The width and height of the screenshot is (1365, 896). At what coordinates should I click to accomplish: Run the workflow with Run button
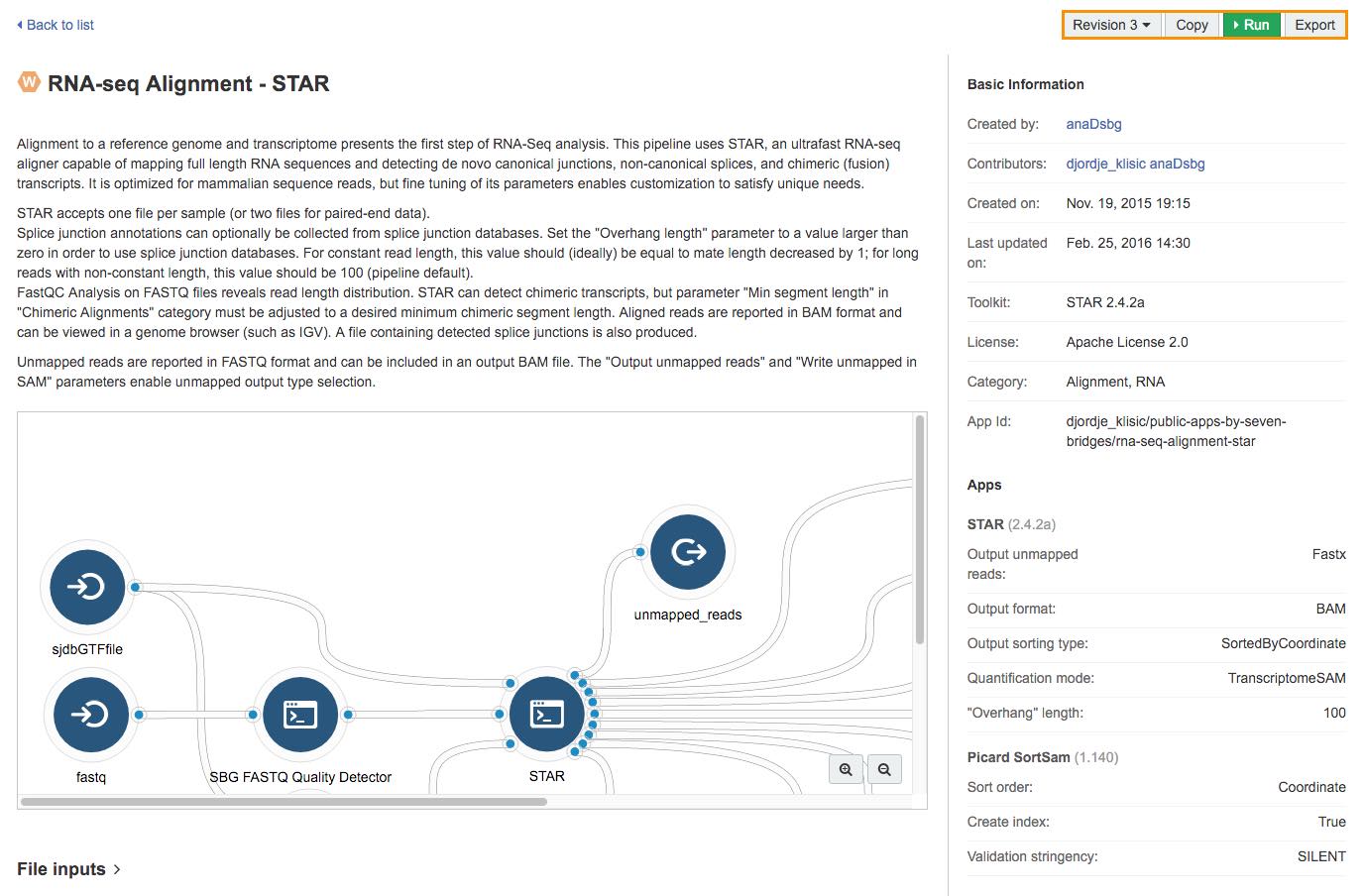[1252, 25]
